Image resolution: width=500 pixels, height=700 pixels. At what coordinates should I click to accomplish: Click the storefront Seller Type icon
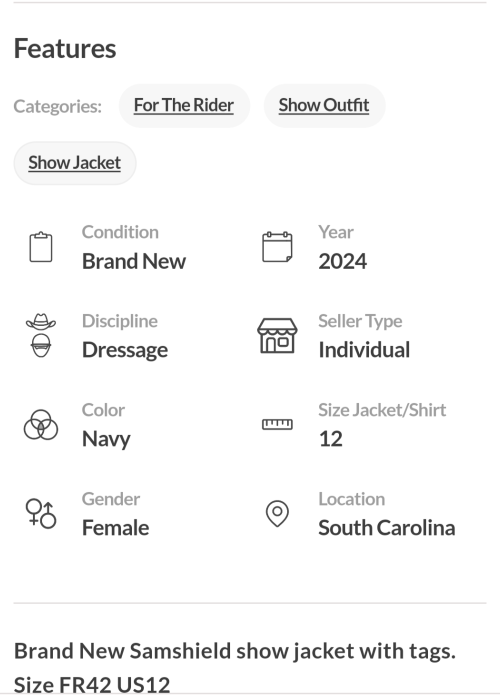tap(277, 336)
